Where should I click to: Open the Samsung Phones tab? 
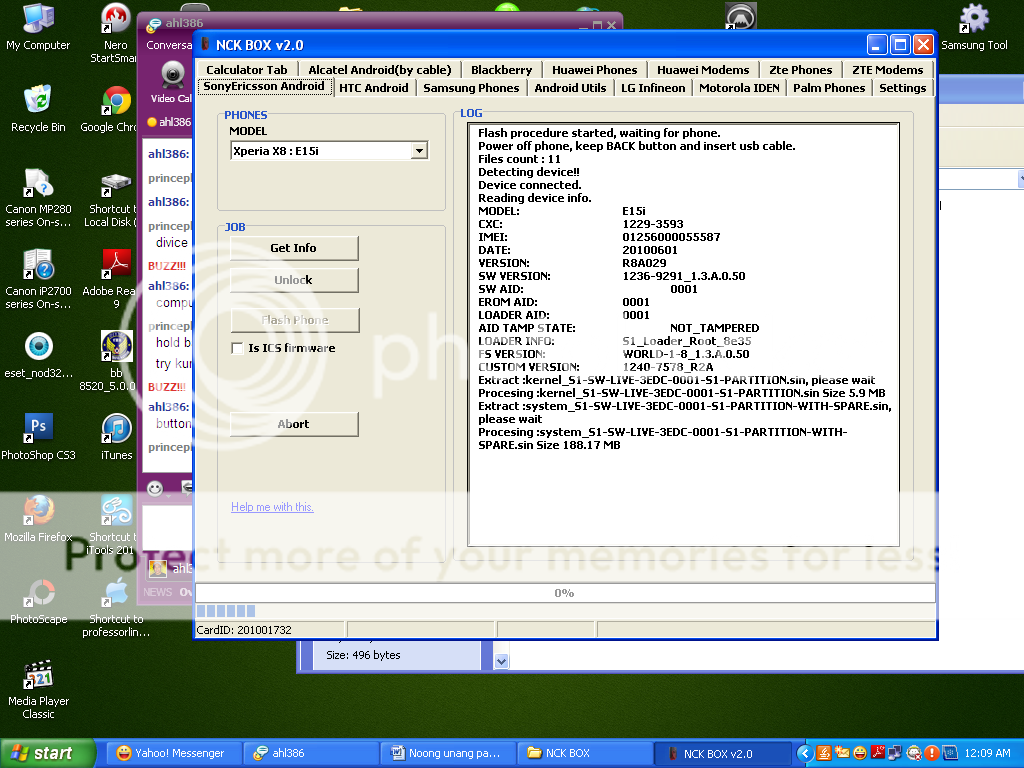[471, 88]
